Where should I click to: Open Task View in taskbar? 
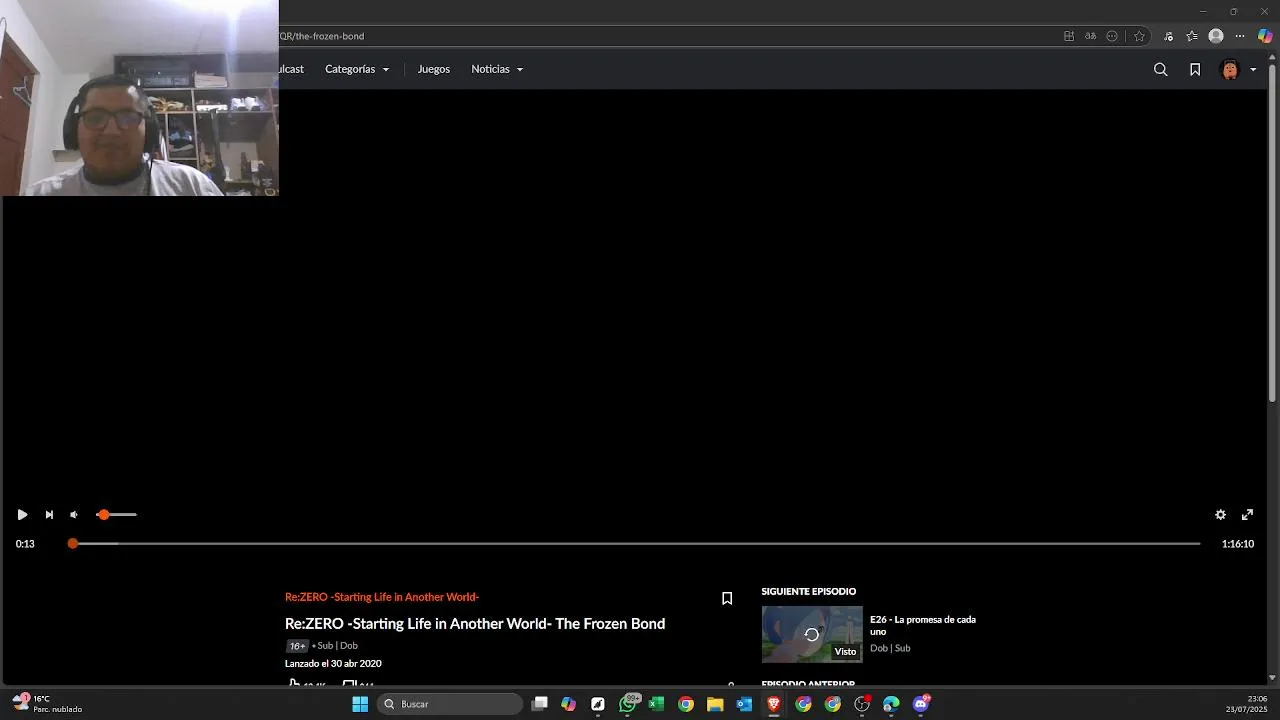(x=540, y=704)
